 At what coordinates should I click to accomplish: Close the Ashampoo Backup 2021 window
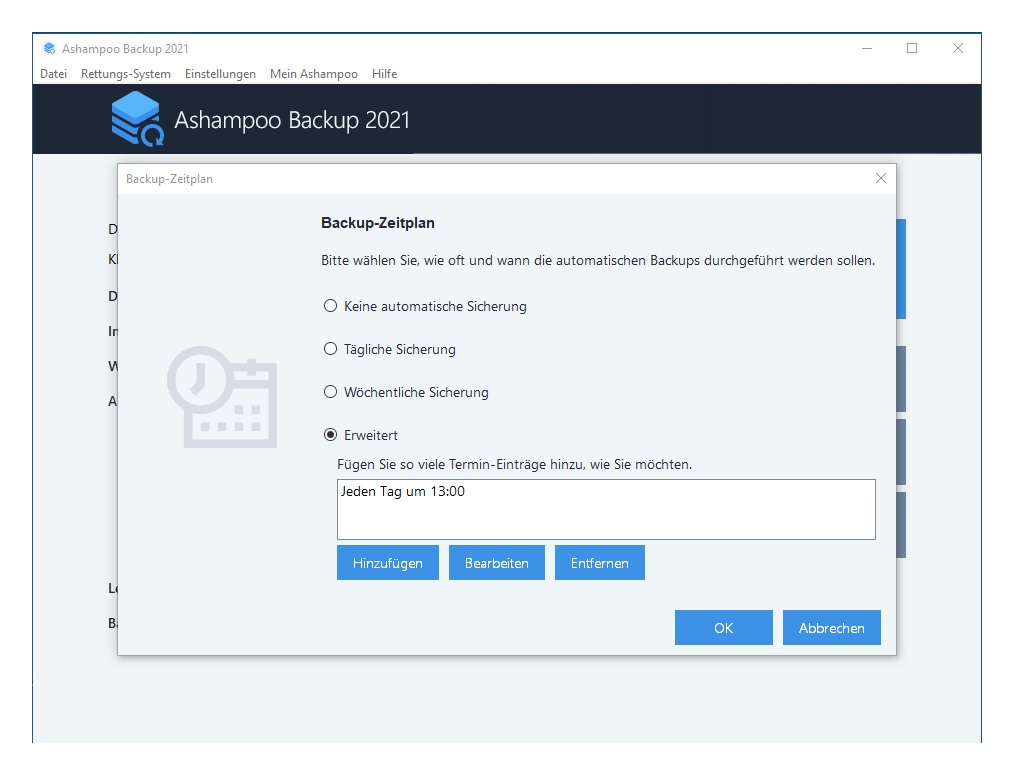tap(958, 49)
